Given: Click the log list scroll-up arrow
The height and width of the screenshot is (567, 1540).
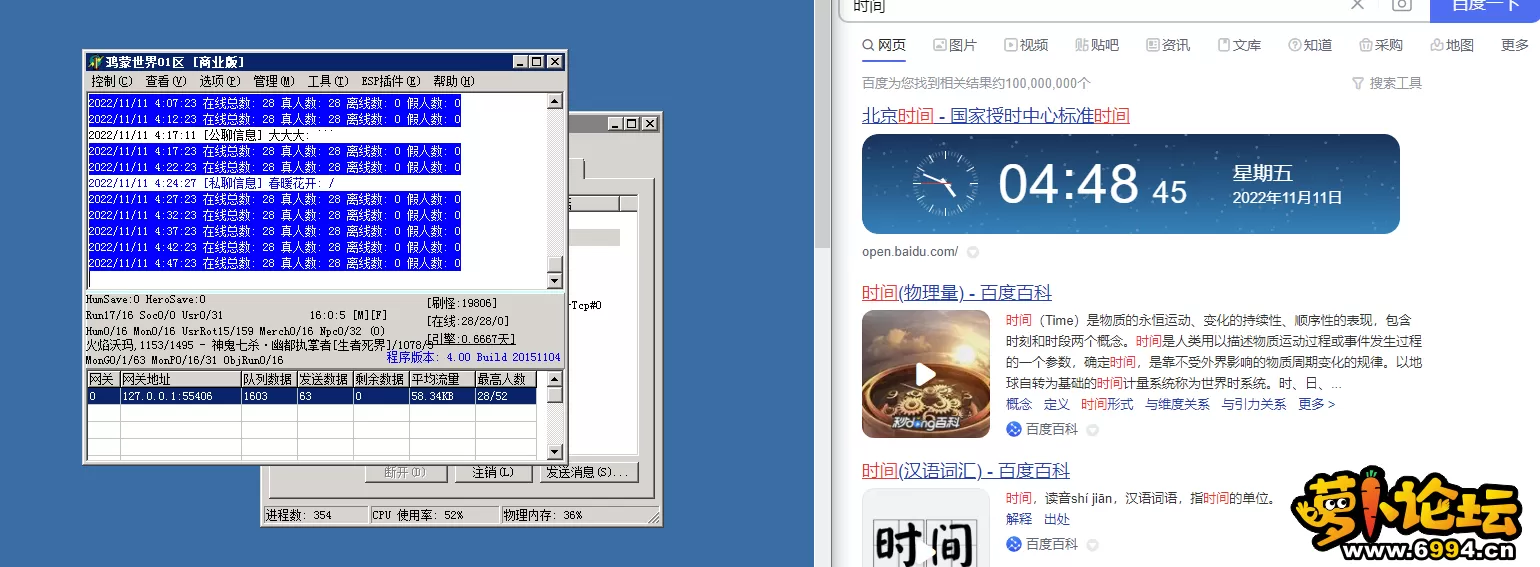Looking at the screenshot, I should (x=555, y=101).
